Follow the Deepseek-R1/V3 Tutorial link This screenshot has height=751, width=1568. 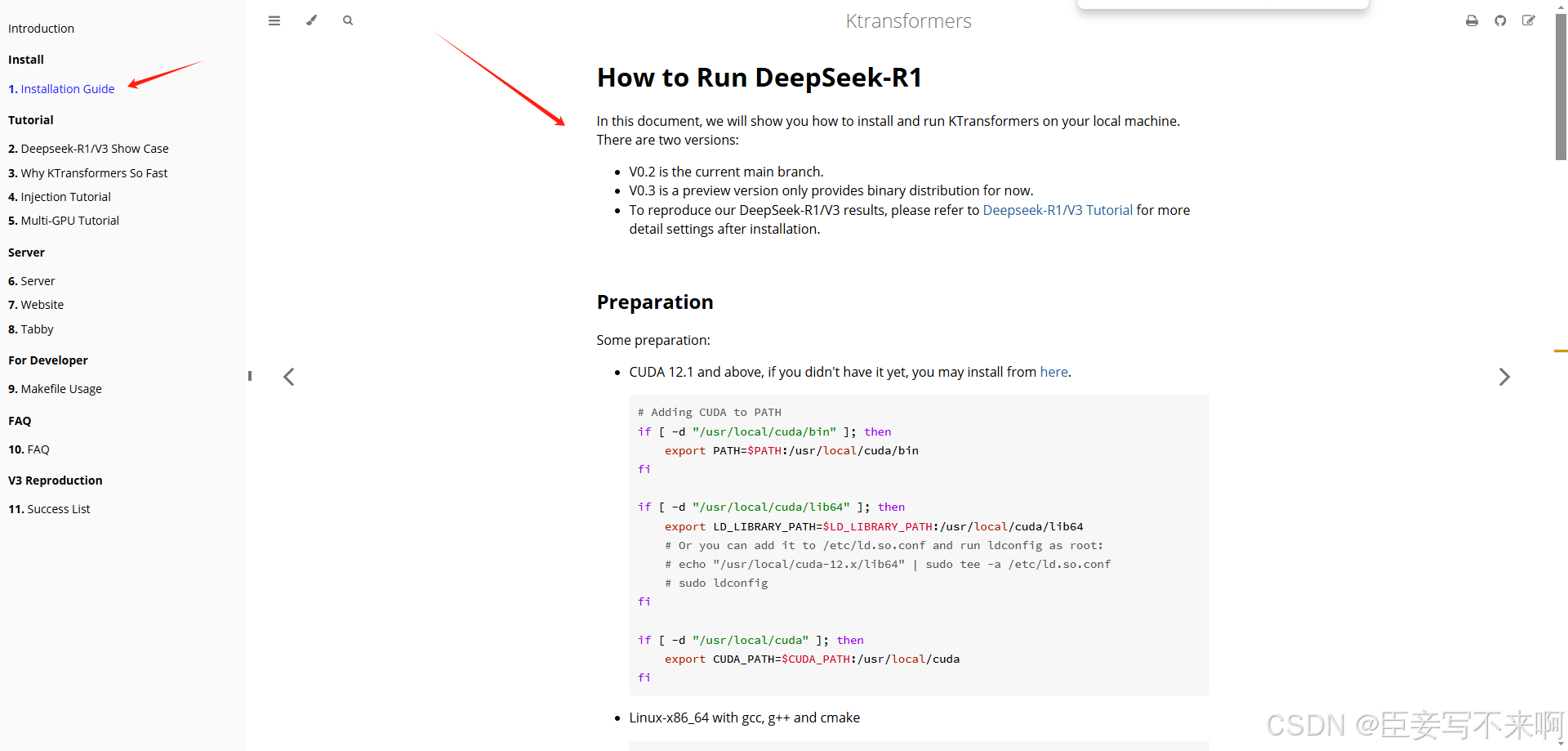pyautogui.click(x=1058, y=210)
